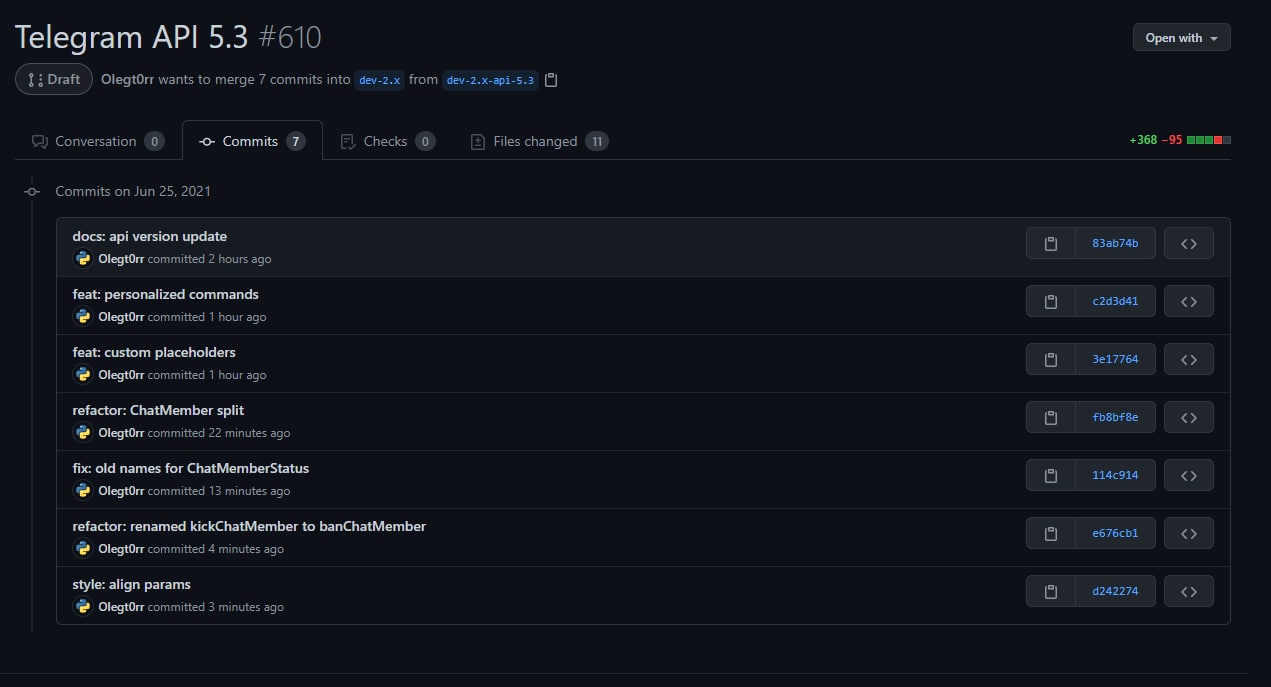Copy SHA for commit 83ab74b
The height and width of the screenshot is (687, 1271).
(x=1051, y=243)
